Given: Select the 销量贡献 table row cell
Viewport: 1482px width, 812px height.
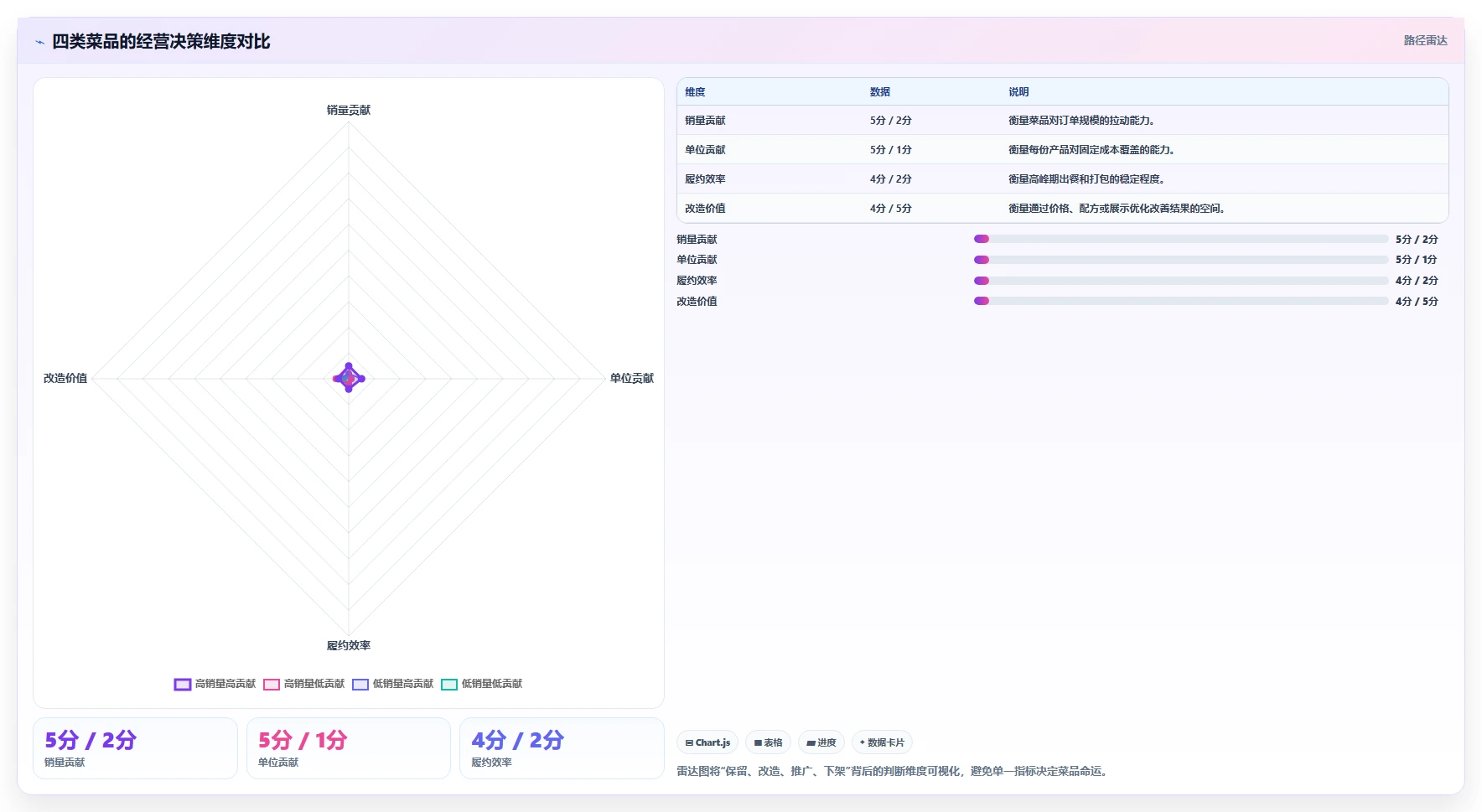Looking at the screenshot, I should point(705,121).
